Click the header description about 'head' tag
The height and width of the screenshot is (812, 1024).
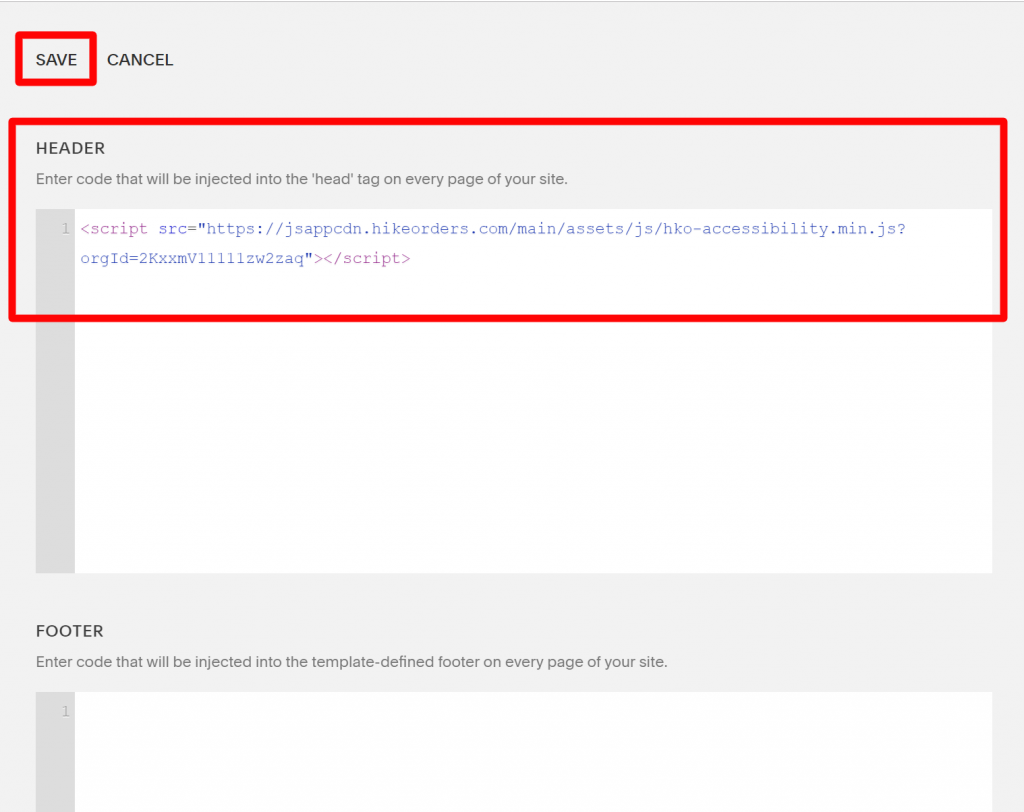coord(302,179)
